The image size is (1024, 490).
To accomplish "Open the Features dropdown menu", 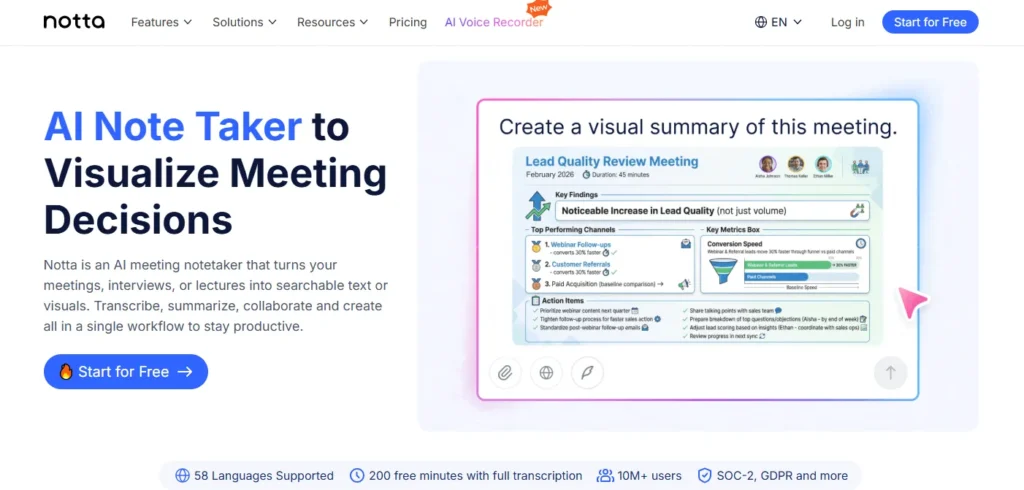I will click(x=161, y=22).
